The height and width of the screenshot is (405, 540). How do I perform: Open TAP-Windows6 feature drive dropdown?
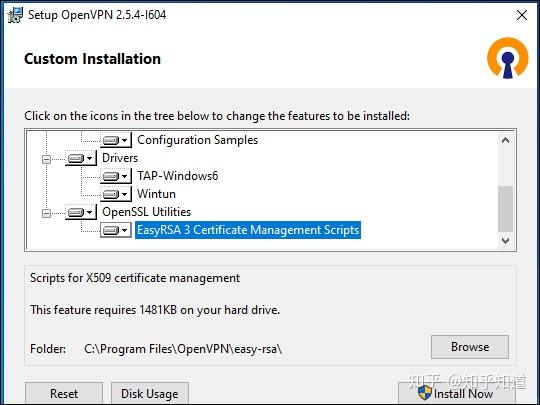tap(116, 176)
